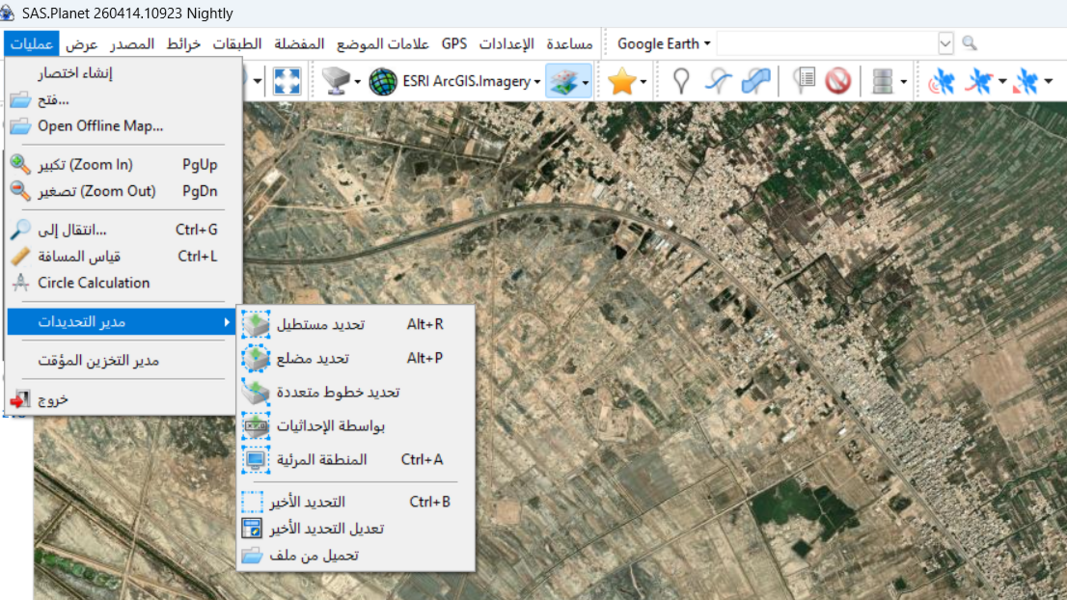
Task: Click the yellow star favorites icon
Action: click(x=621, y=81)
